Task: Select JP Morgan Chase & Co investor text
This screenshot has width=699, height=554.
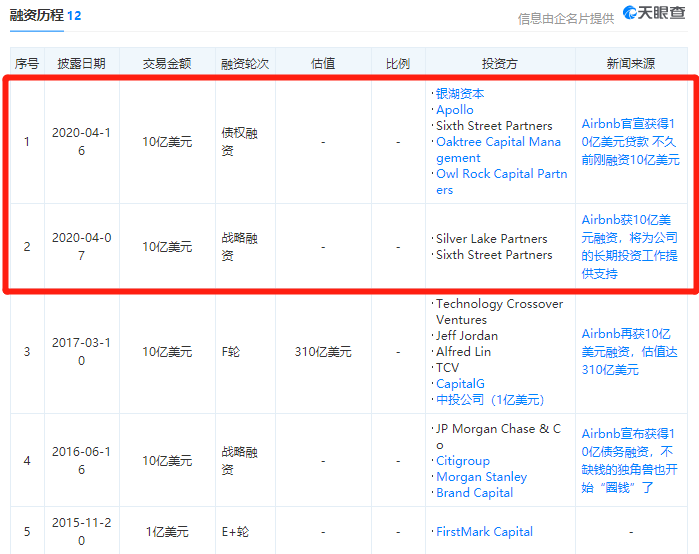Action: pyautogui.click(x=498, y=437)
